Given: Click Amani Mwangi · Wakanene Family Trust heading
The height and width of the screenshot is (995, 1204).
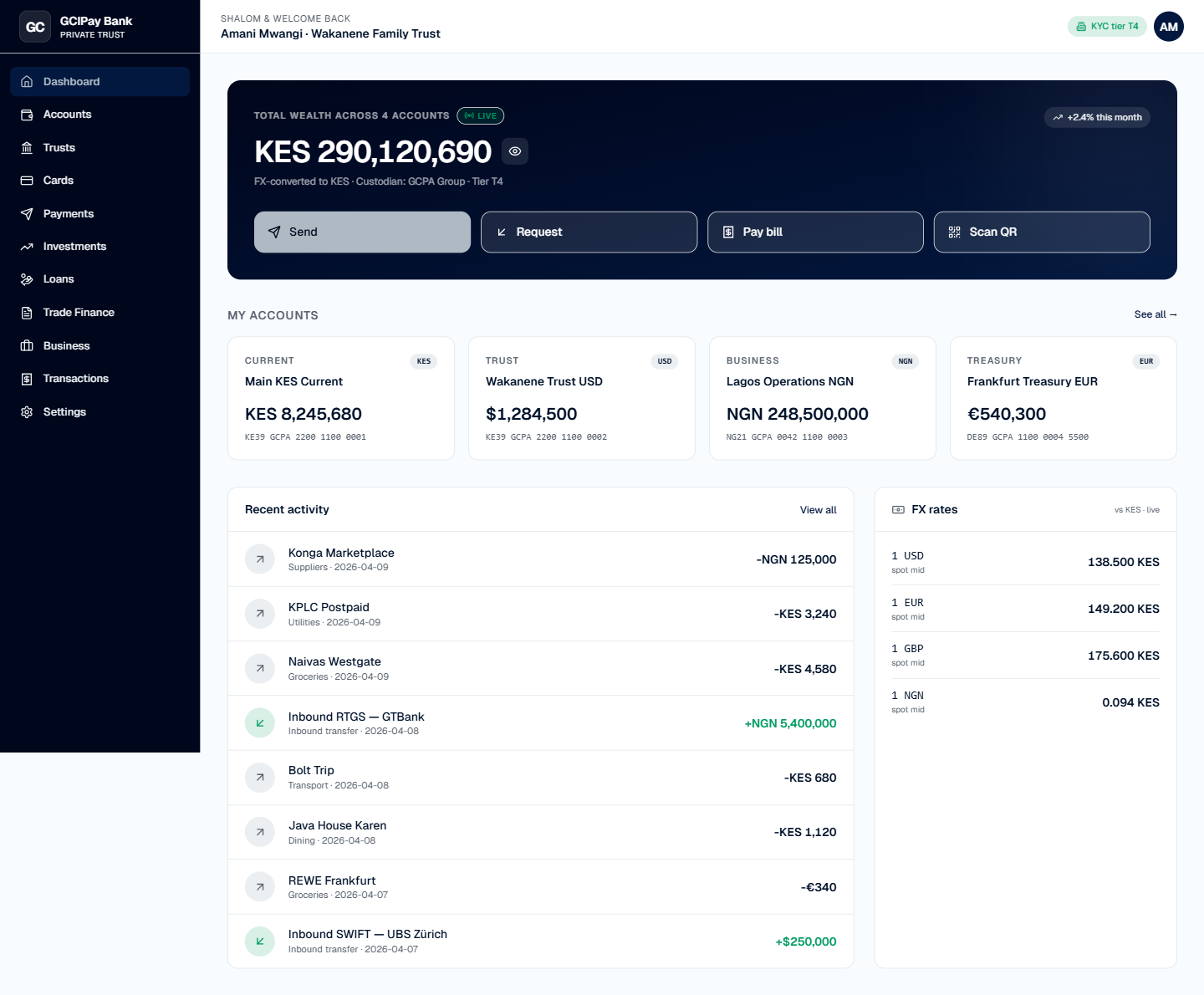Looking at the screenshot, I should point(330,34).
